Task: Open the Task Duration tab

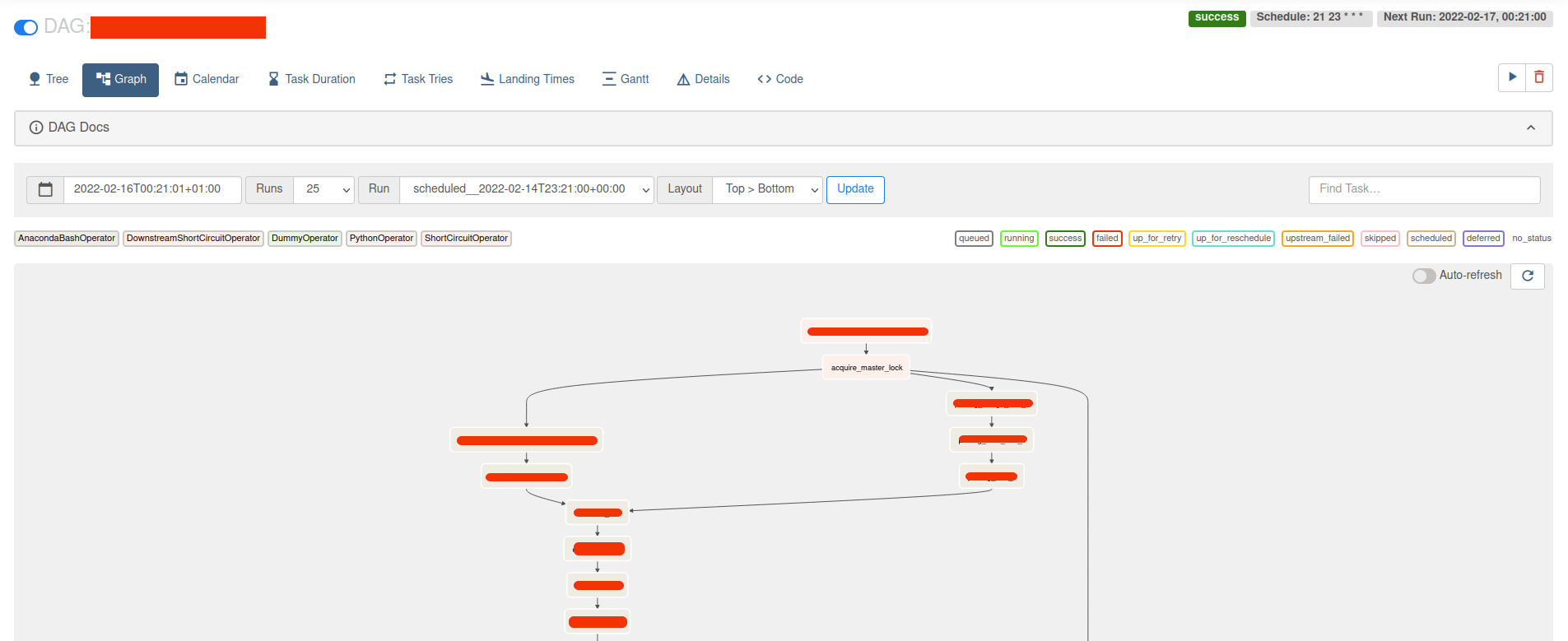Action: [312, 79]
